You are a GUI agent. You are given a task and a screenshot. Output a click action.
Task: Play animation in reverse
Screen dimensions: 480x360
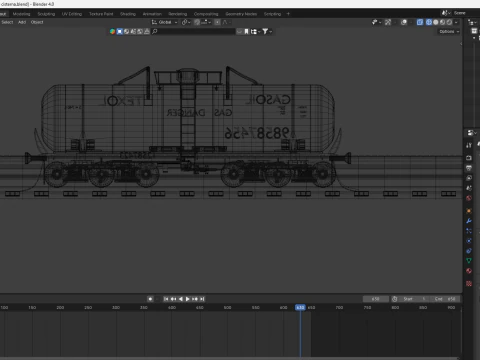(181, 299)
